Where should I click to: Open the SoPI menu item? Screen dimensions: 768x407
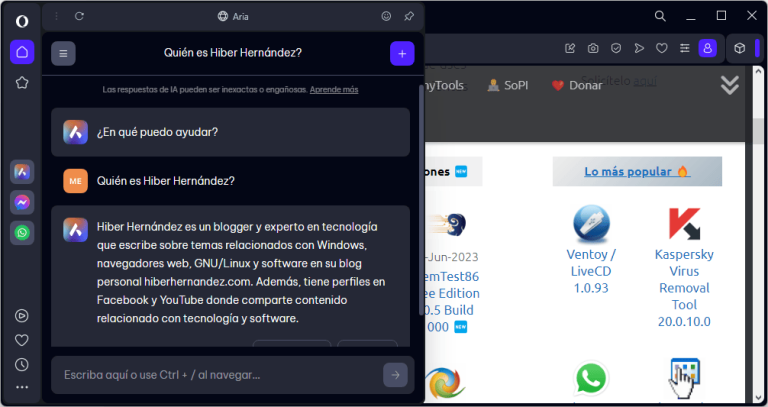click(507, 86)
